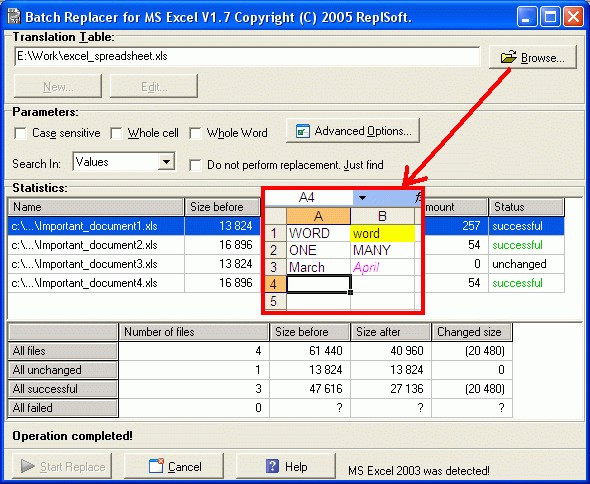Click the disabled New... button
Viewport: 590px width, 484px height.
pos(58,86)
